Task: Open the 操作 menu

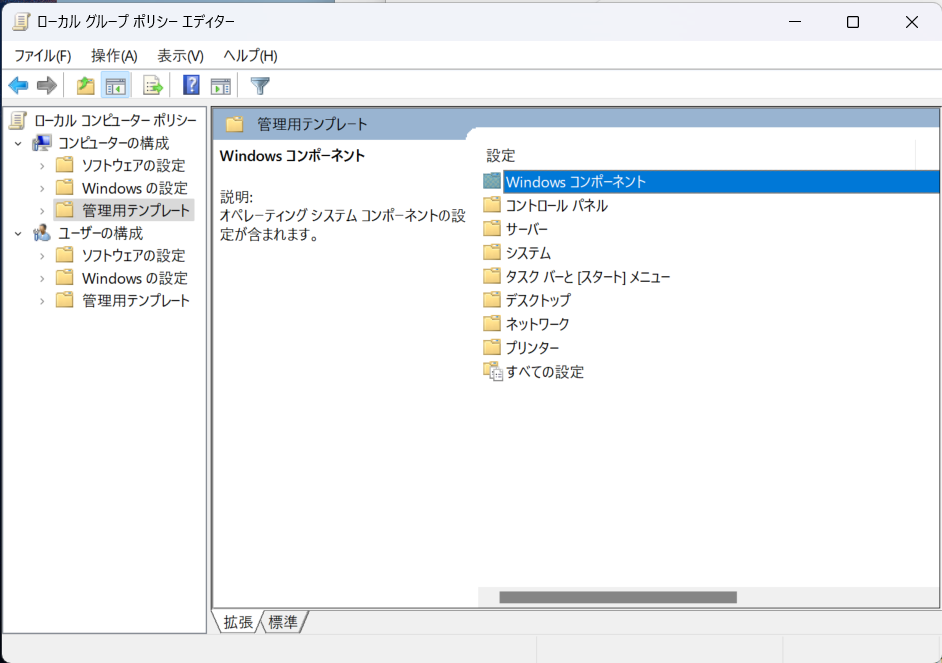Action: pyautogui.click(x=113, y=56)
